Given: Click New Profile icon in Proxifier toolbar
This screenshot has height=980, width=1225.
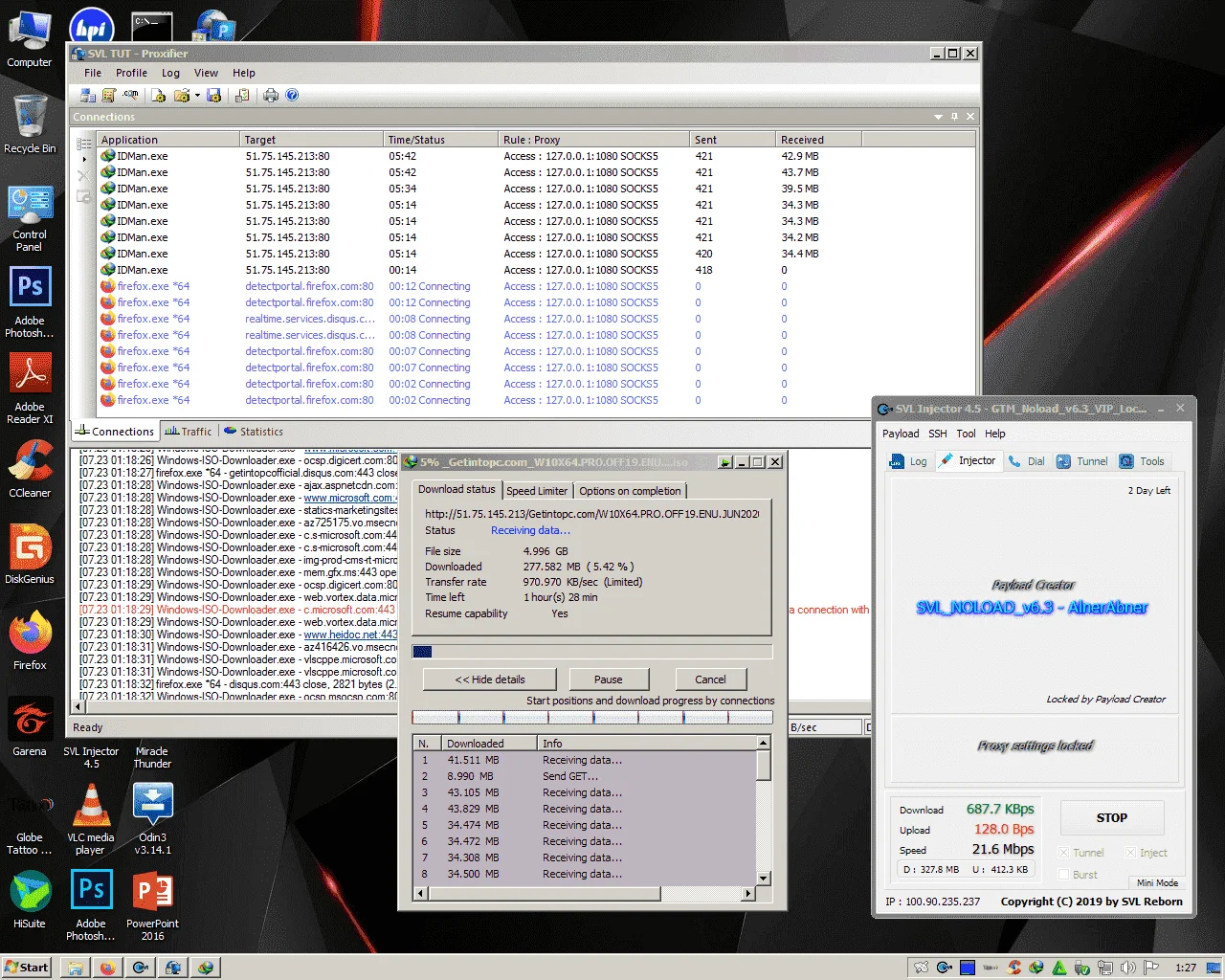Looking at the screenshot, I should [159, 96].
